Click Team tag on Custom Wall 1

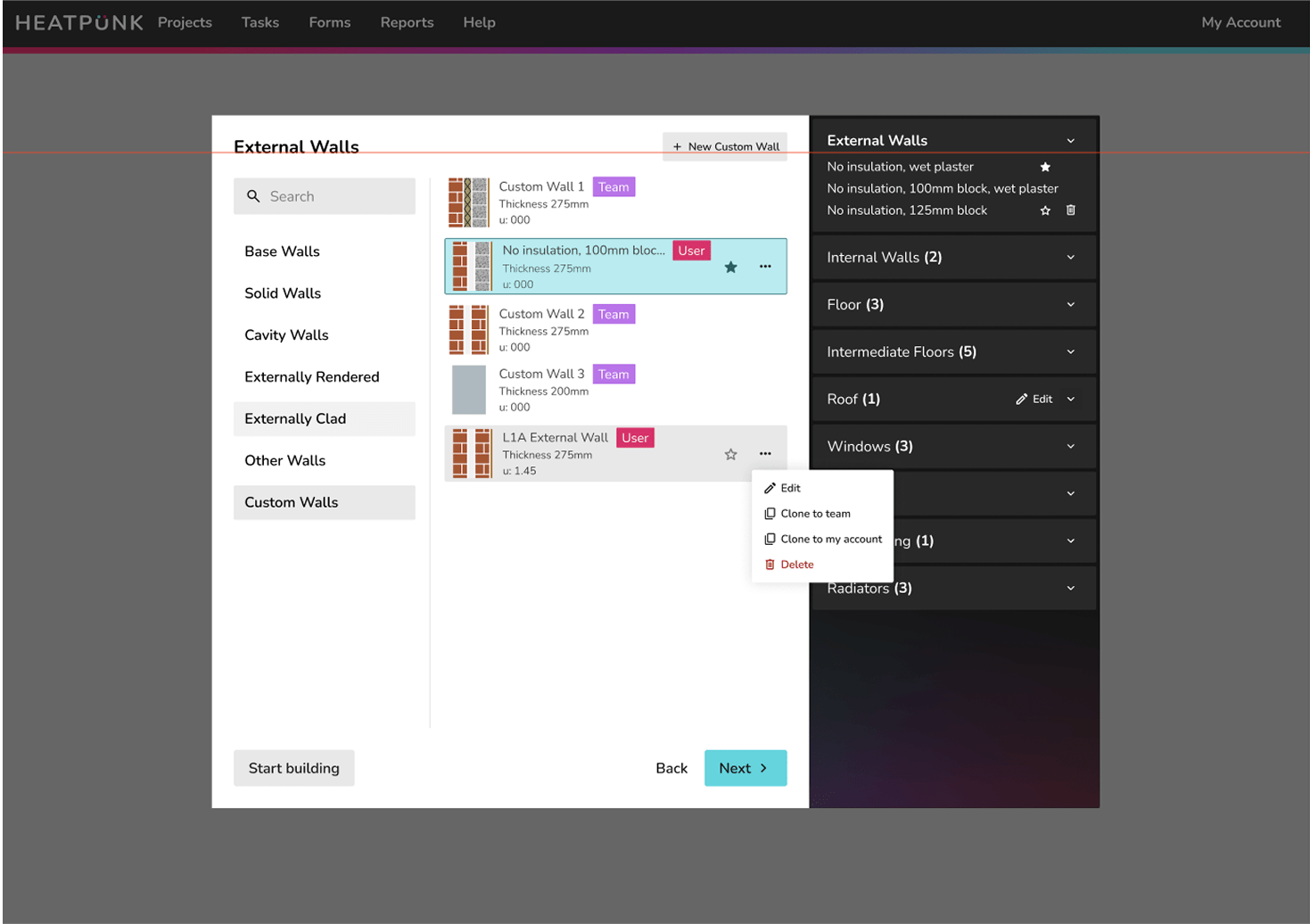614,187
